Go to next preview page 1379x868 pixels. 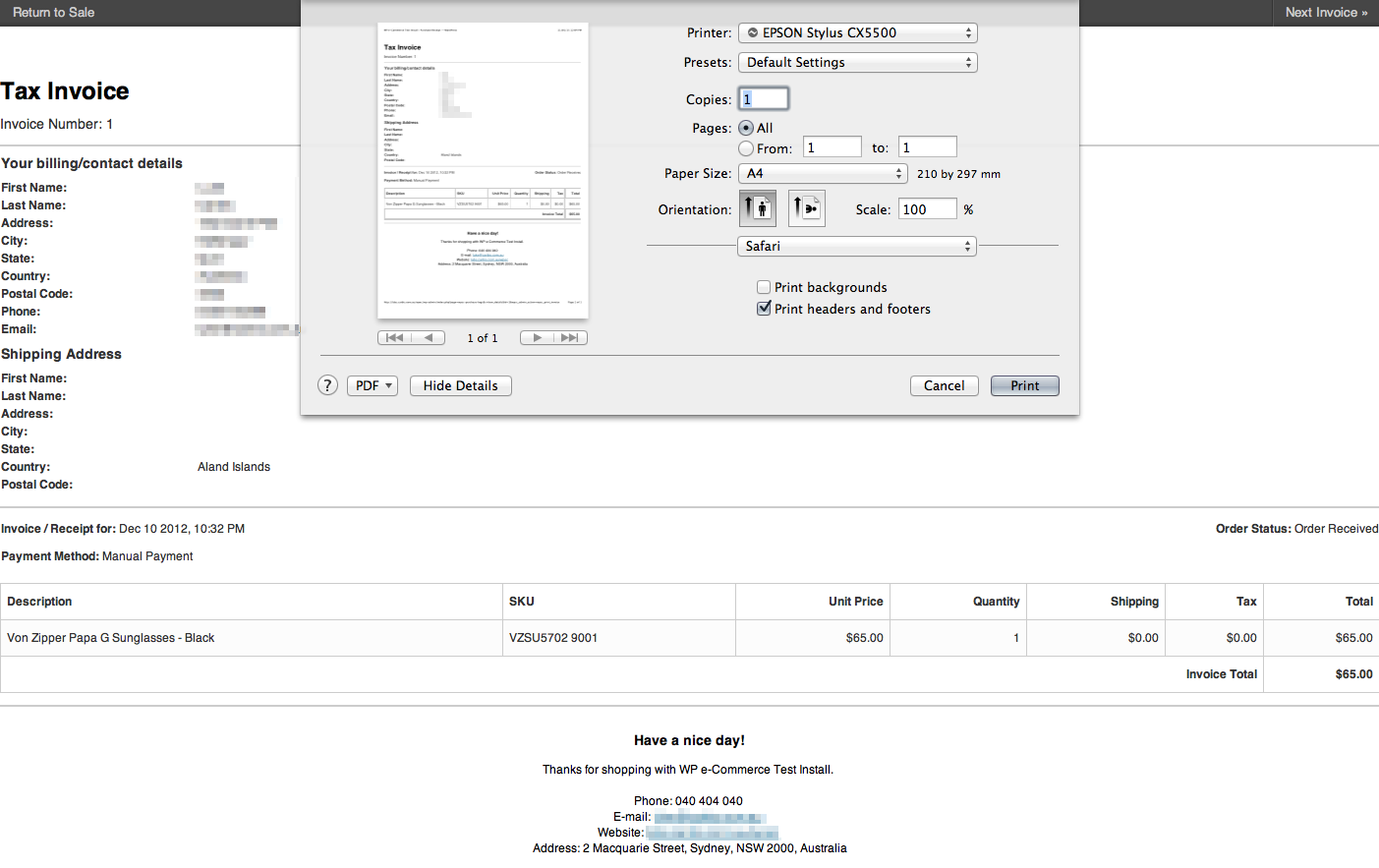(537, 337)
